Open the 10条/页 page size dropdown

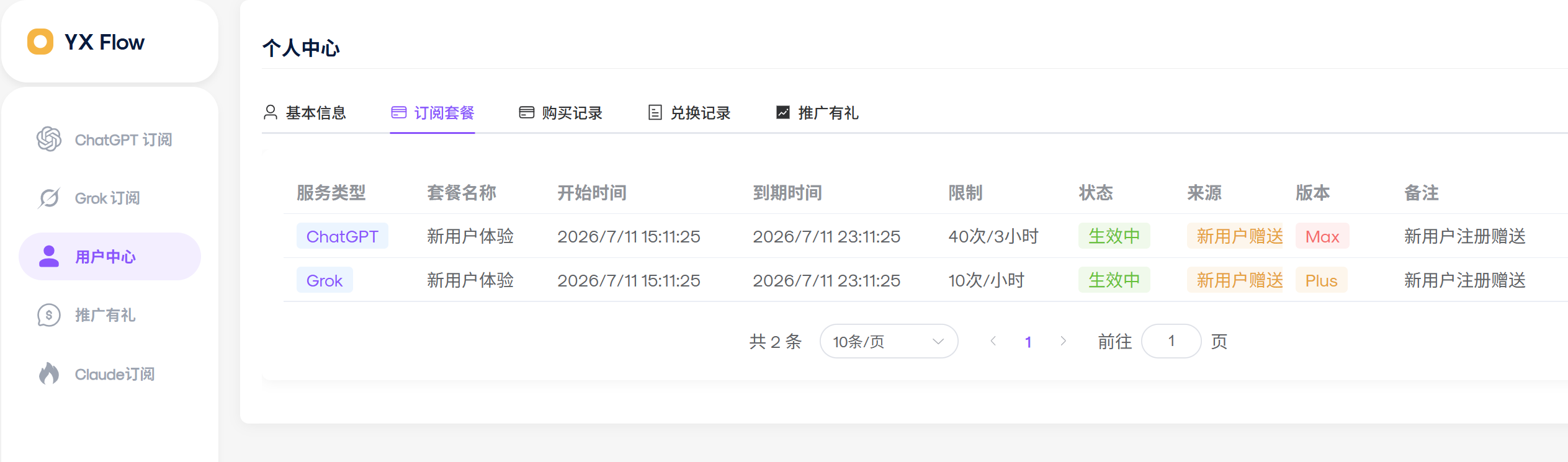point(889,341)
